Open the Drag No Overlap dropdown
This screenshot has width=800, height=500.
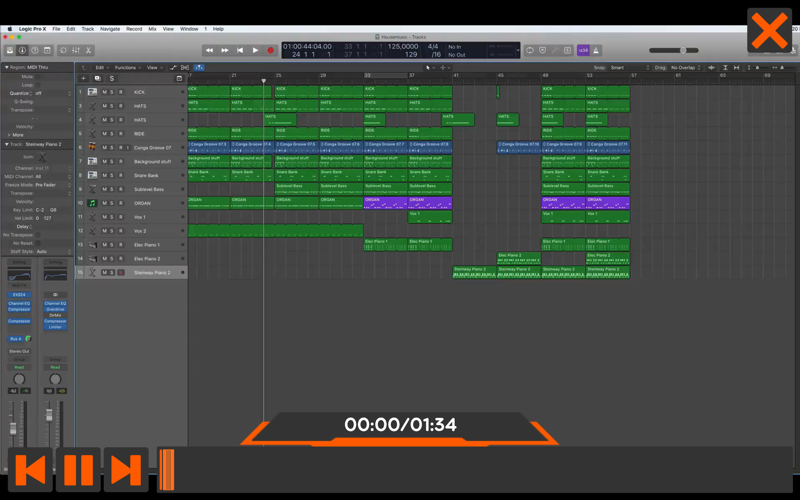coord(686,67)
